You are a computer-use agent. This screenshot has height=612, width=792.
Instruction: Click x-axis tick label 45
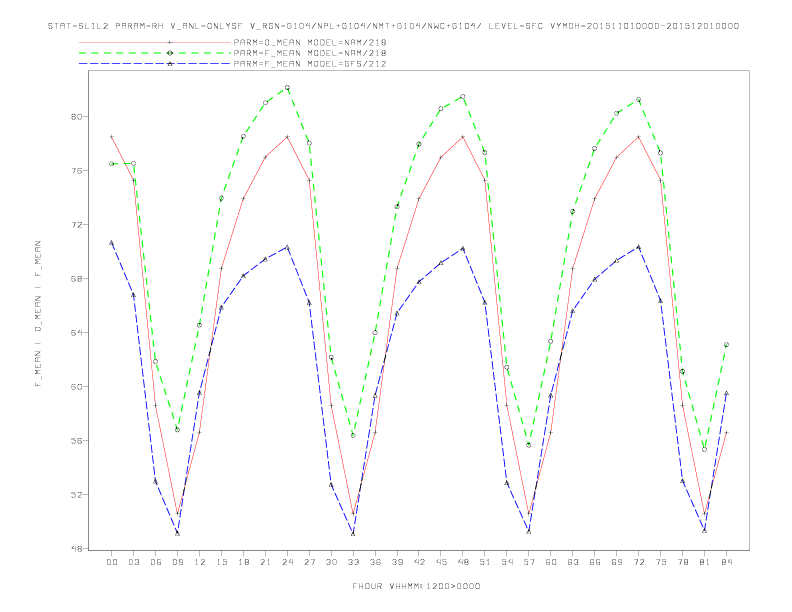click(x=441, y=562)
